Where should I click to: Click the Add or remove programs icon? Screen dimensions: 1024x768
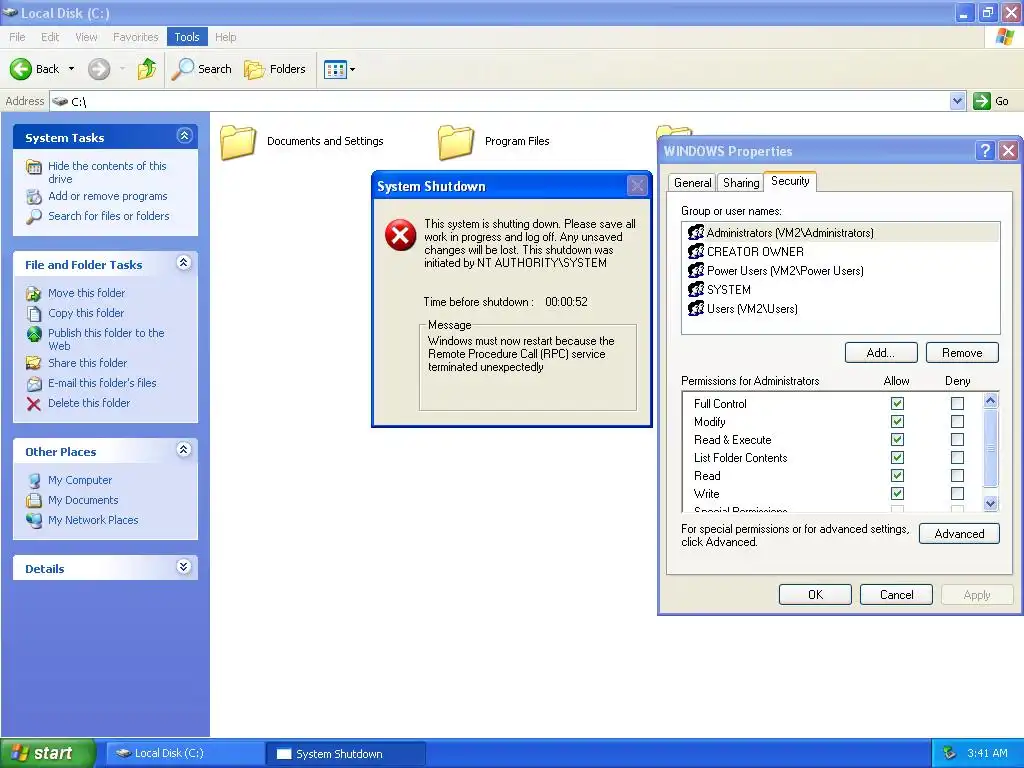point(33,197)
